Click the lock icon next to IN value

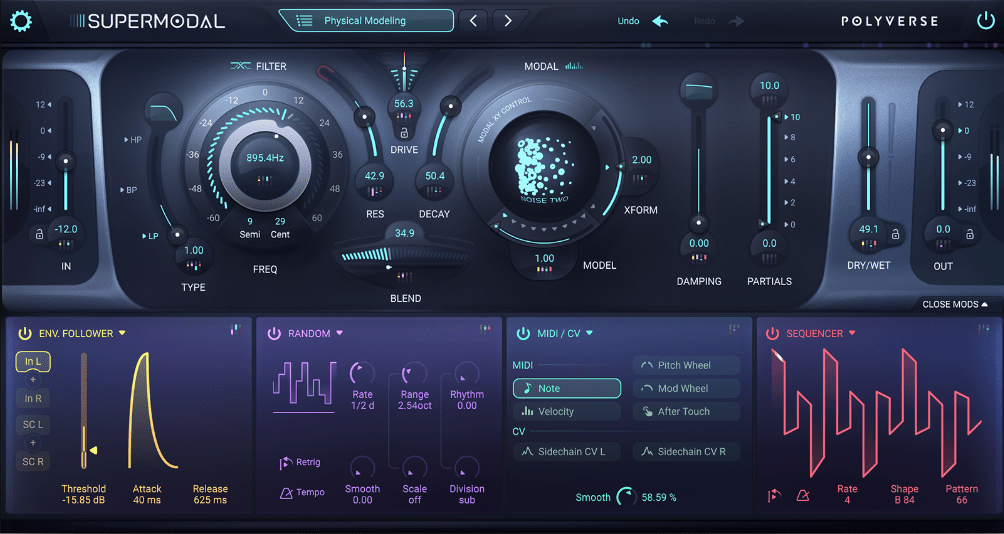click(x=38, y=234)
